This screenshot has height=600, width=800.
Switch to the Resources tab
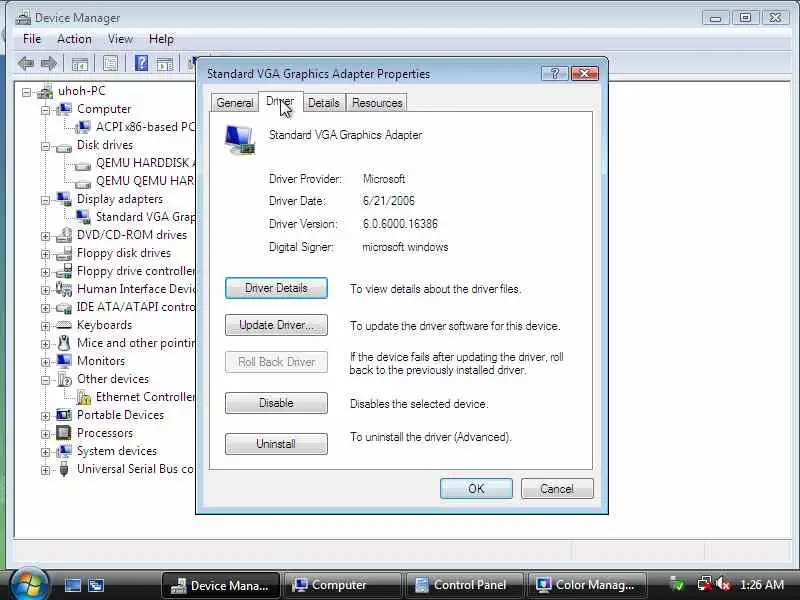pyautogui.click(x=377, y=103)
